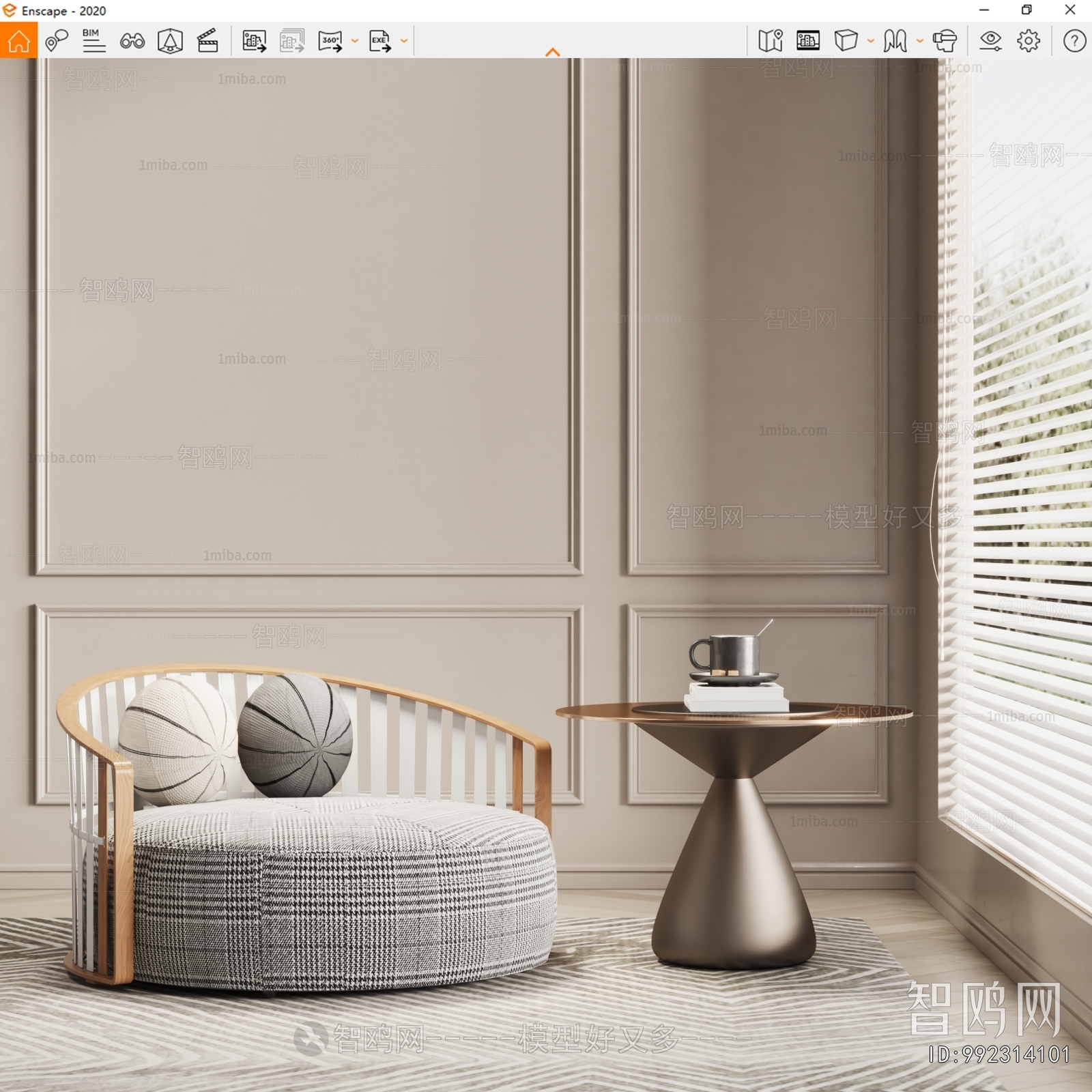Close the Enscape 2020 window
This screenshot has height=1092, width=1092.
pyautogui.click(x=1070, y=10)
